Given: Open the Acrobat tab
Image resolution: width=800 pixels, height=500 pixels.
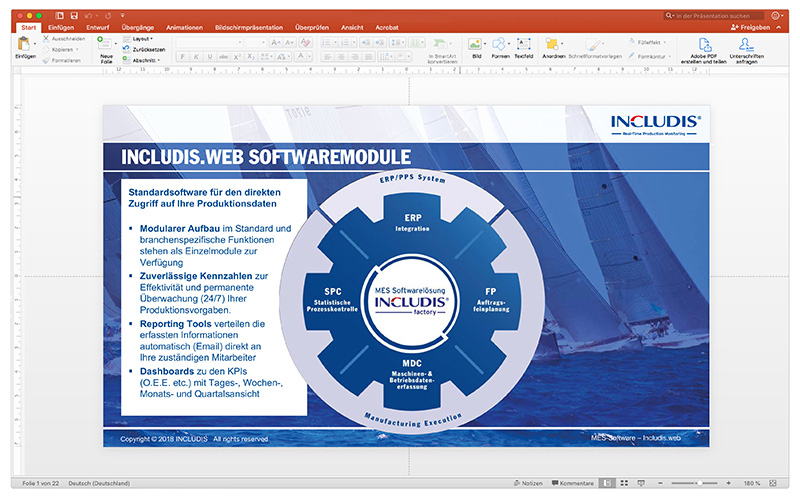Looking at the screenshot, I should click(387, 28).
